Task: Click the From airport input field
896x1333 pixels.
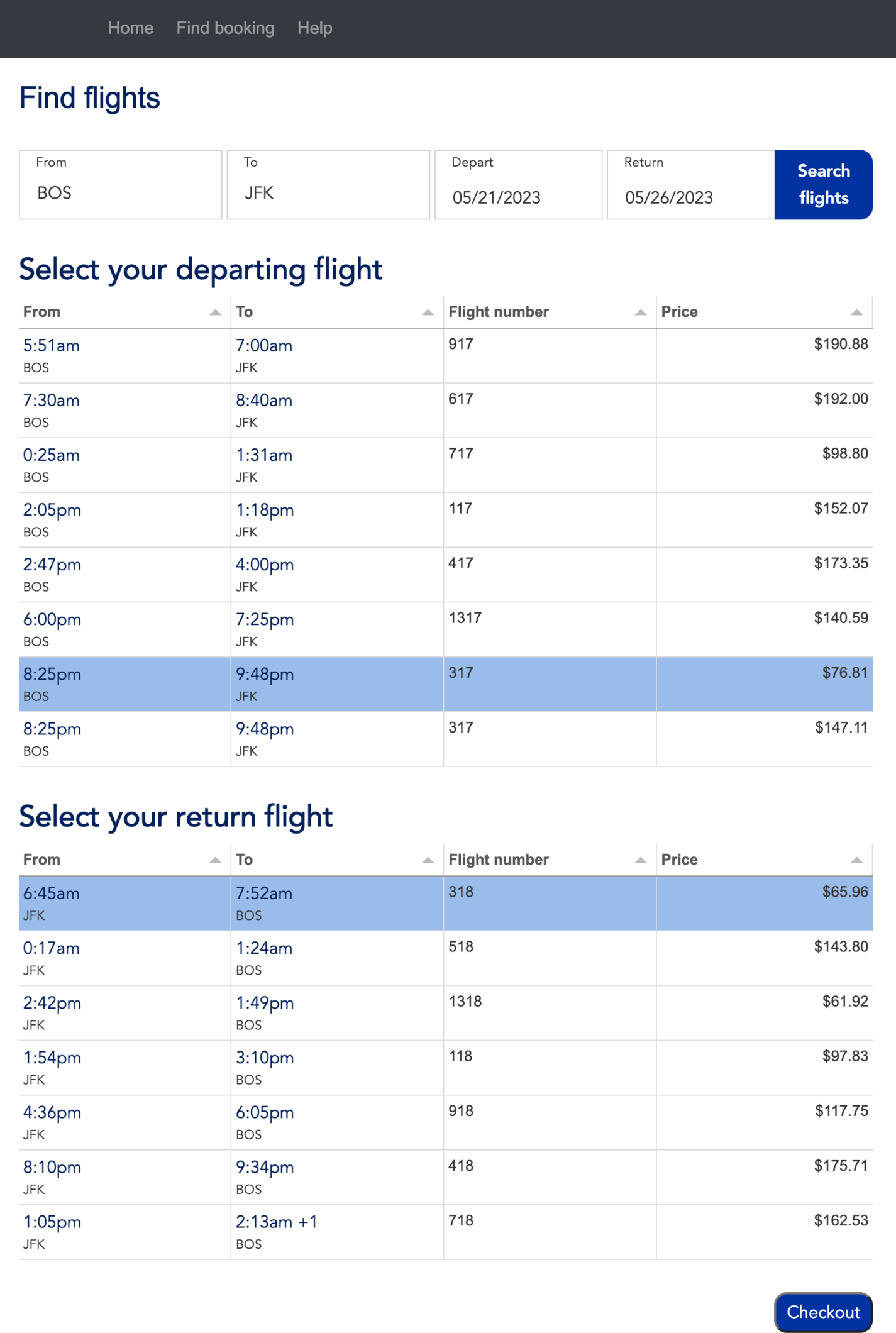Action: [x=121, y=192]
